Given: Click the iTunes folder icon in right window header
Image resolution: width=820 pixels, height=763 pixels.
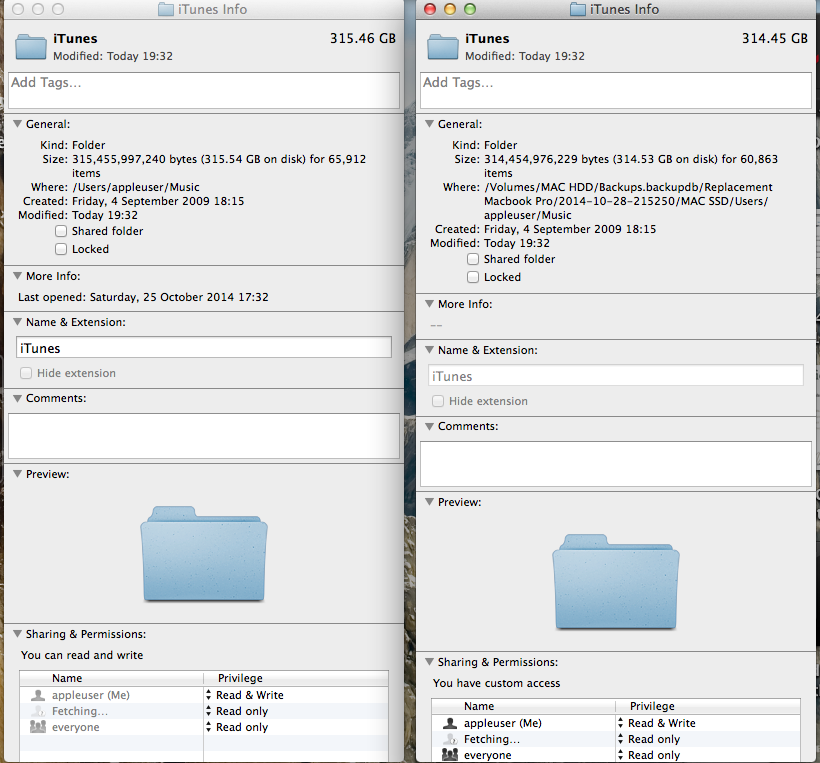Looking at the screenshot, I should point(443,47).
